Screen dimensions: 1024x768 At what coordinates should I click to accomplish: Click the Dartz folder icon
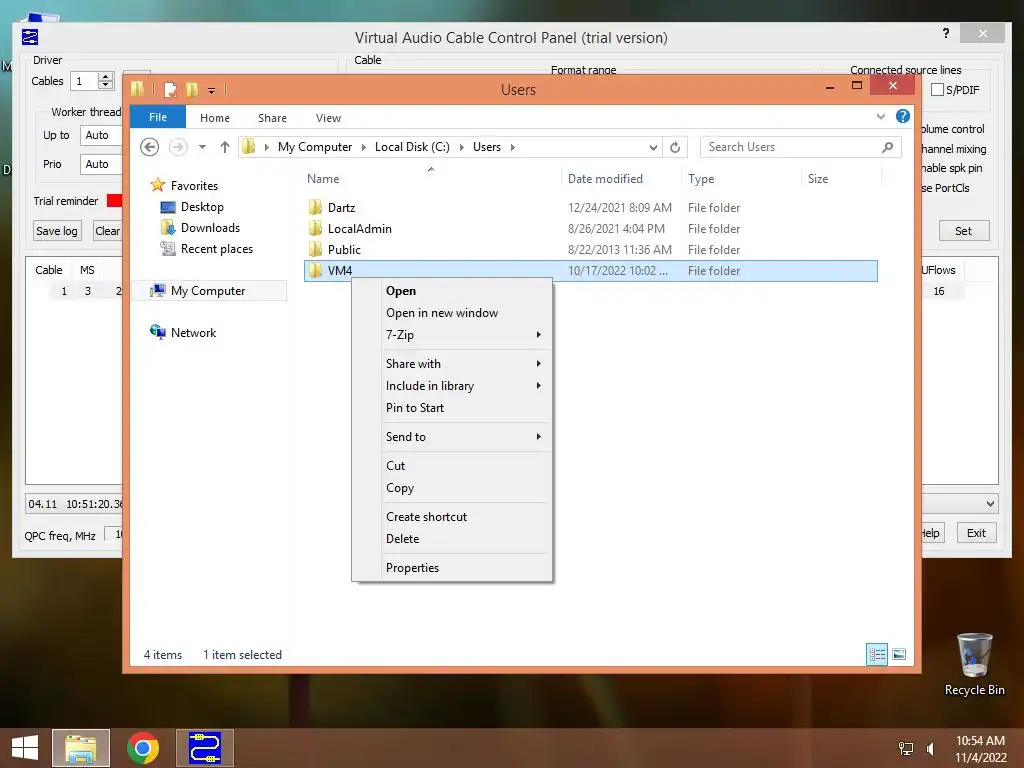tap(315, 208)
